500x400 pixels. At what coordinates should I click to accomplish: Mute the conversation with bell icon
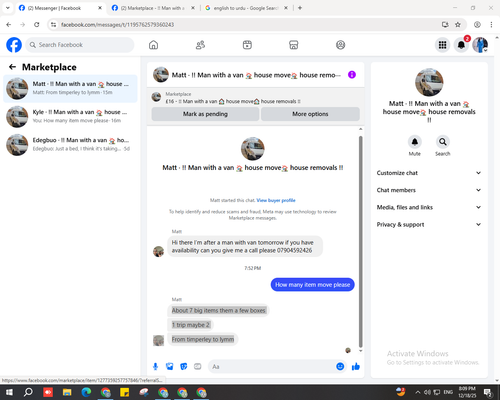pyautogui.click(x=415, y=142)
